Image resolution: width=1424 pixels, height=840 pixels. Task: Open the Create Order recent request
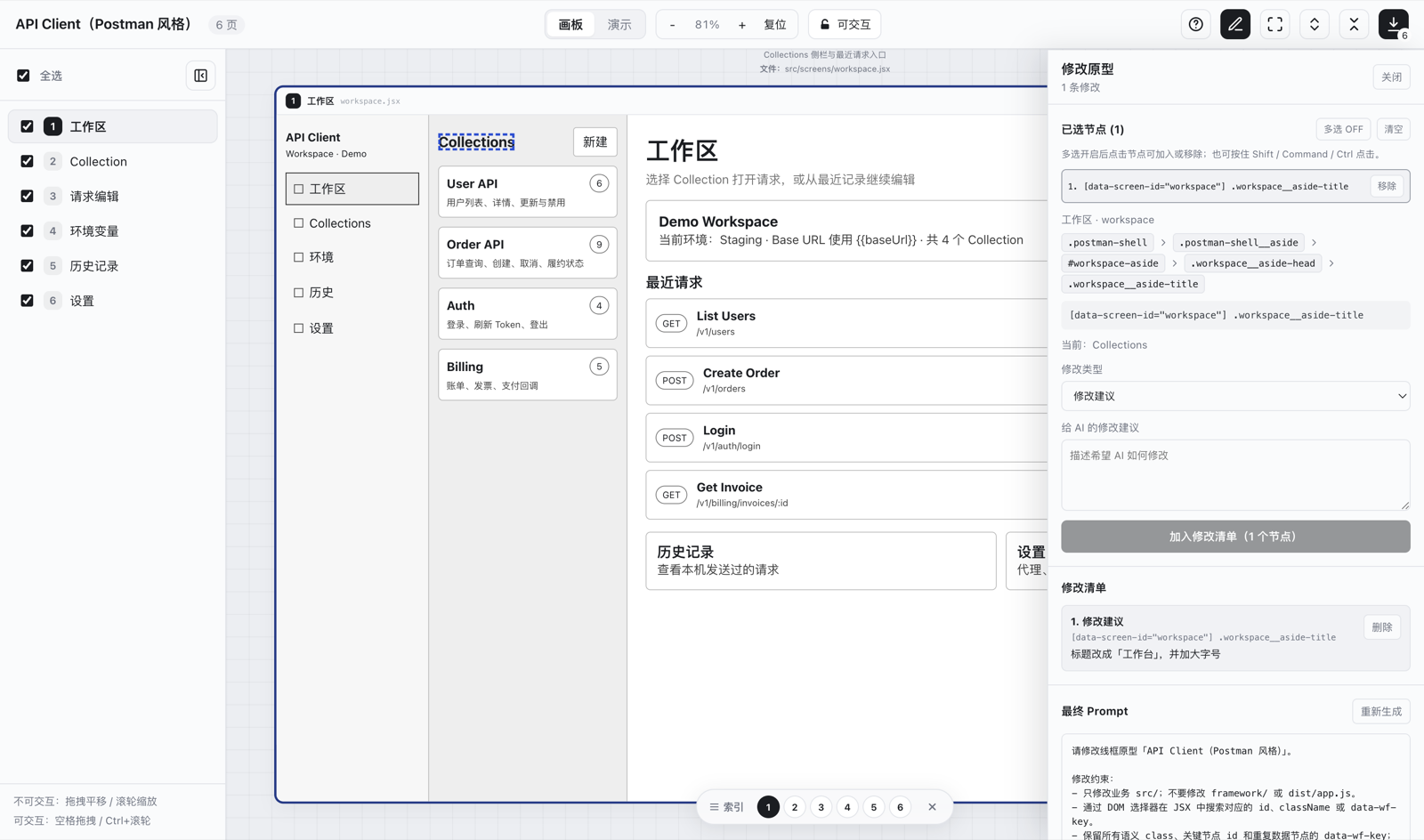click(x=846, y=380)
